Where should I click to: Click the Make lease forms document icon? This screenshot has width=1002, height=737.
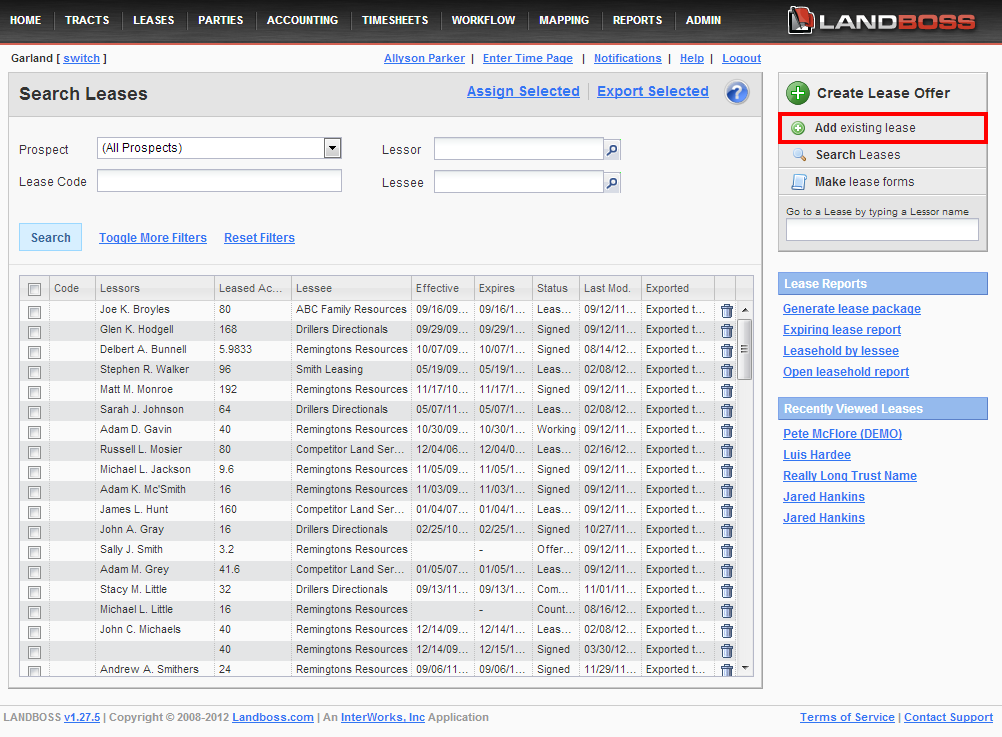click(x=799, y=182)
